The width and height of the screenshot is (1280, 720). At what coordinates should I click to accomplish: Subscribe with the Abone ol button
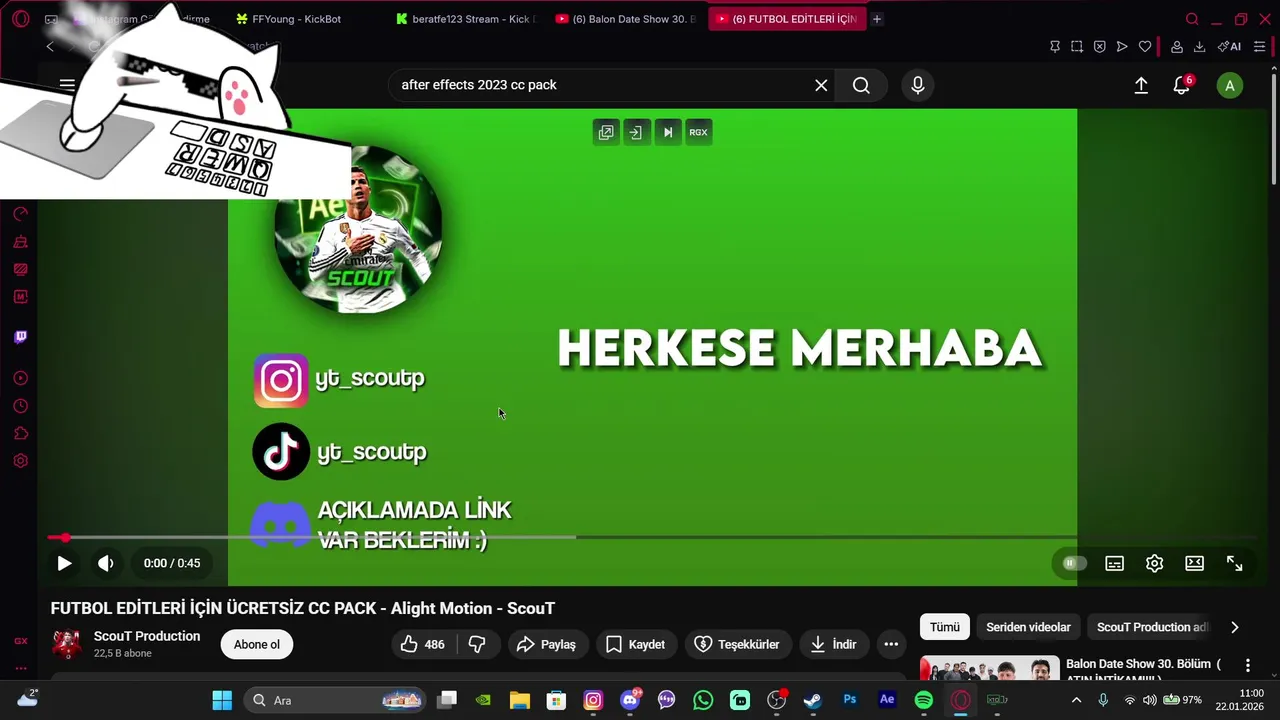tap(257, 645)
